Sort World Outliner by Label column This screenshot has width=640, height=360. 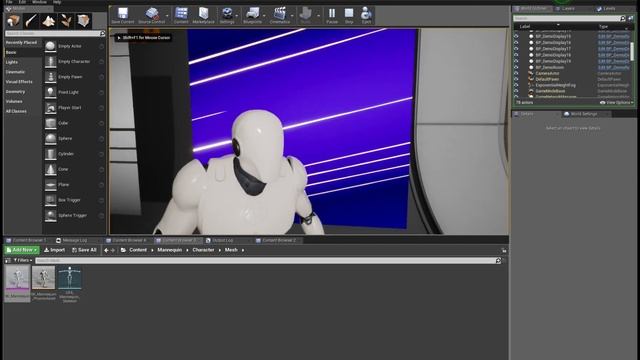[525, 27]
